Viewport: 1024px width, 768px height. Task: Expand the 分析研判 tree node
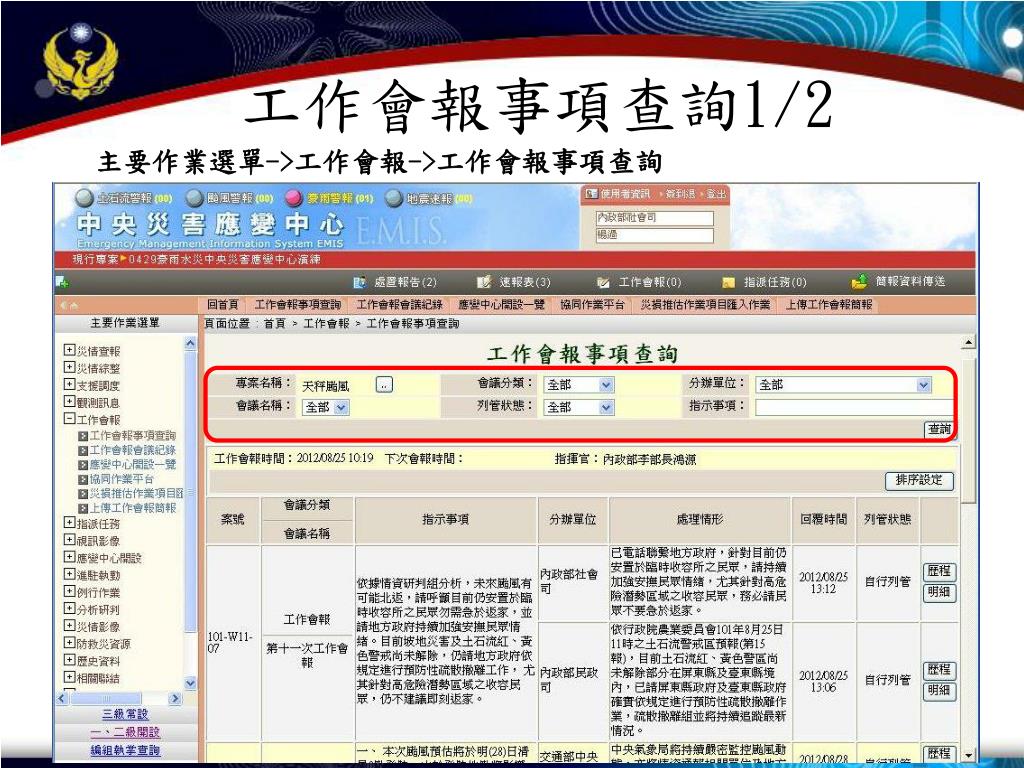(69, 609)
